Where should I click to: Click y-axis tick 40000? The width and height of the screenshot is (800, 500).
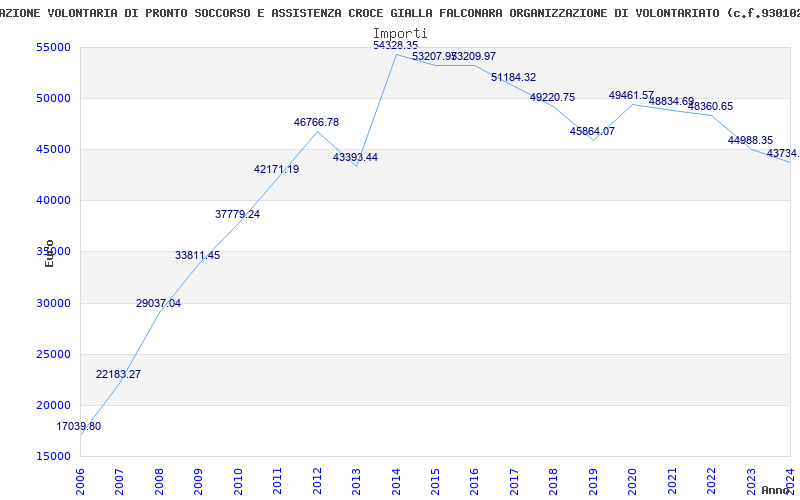click(x=54, y=201)
